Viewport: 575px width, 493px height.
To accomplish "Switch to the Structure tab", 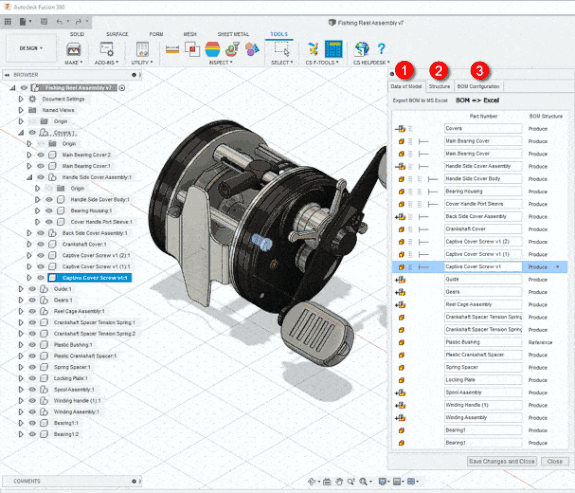I will coord(439,86).
